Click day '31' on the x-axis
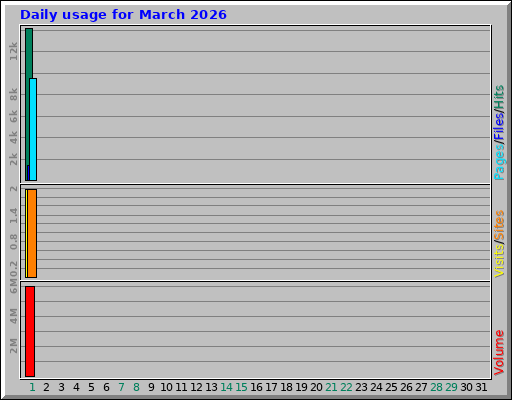Screen dimensions: 512x400 [481, 387]
